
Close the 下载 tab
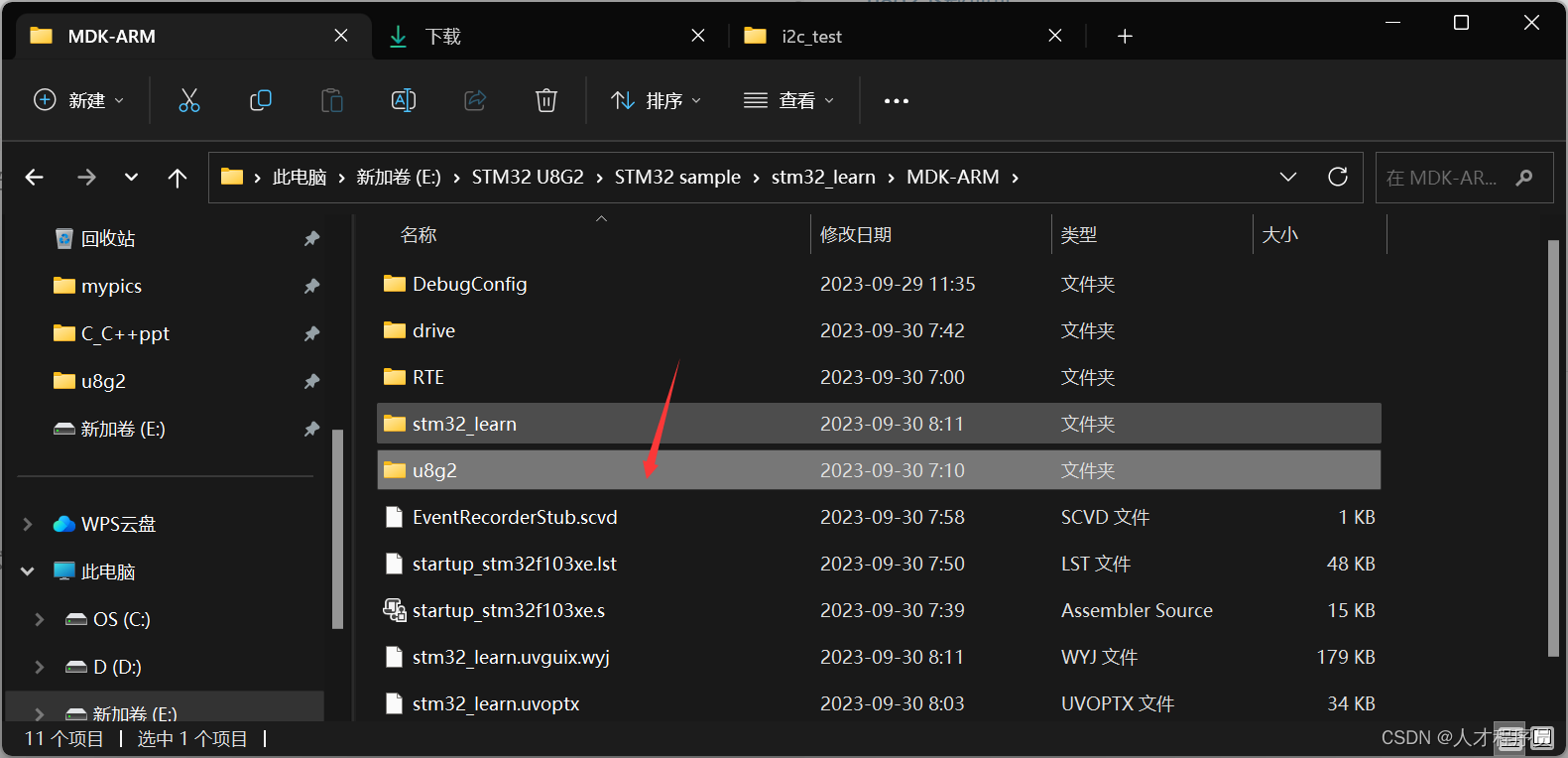[698, 36]
